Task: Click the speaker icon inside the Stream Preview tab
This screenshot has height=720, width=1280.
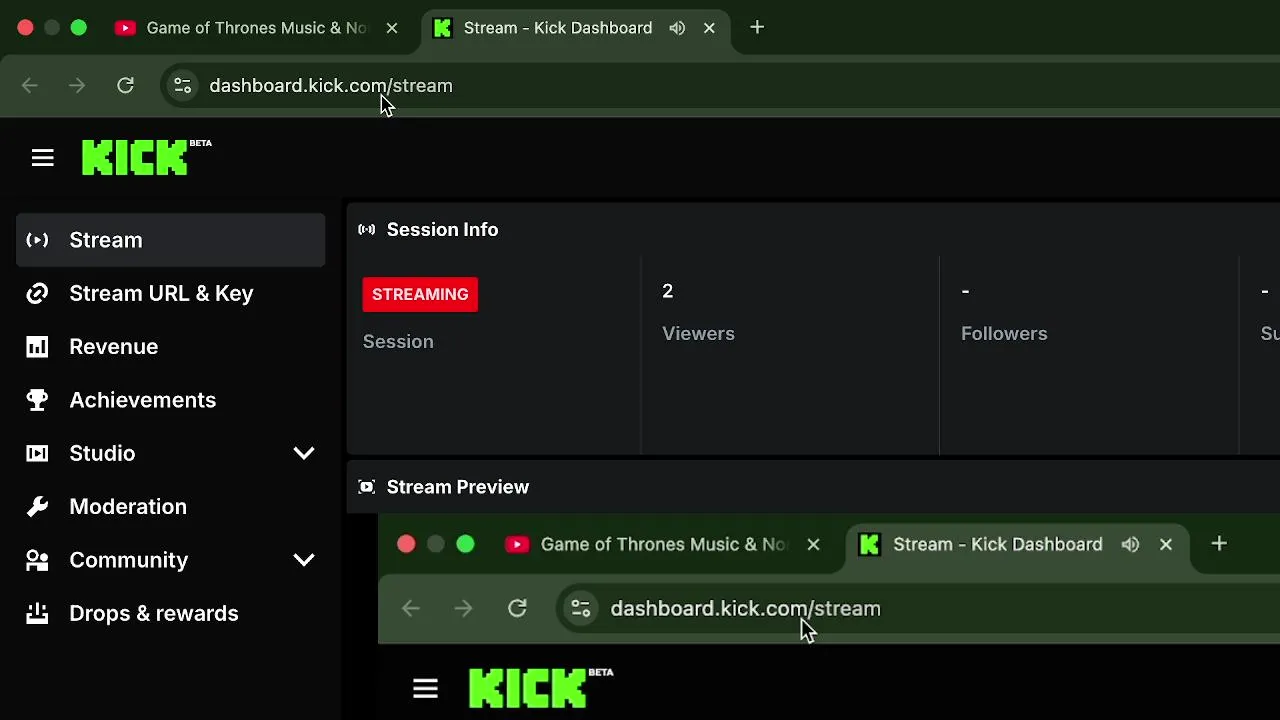Action: coord(1130,544)
